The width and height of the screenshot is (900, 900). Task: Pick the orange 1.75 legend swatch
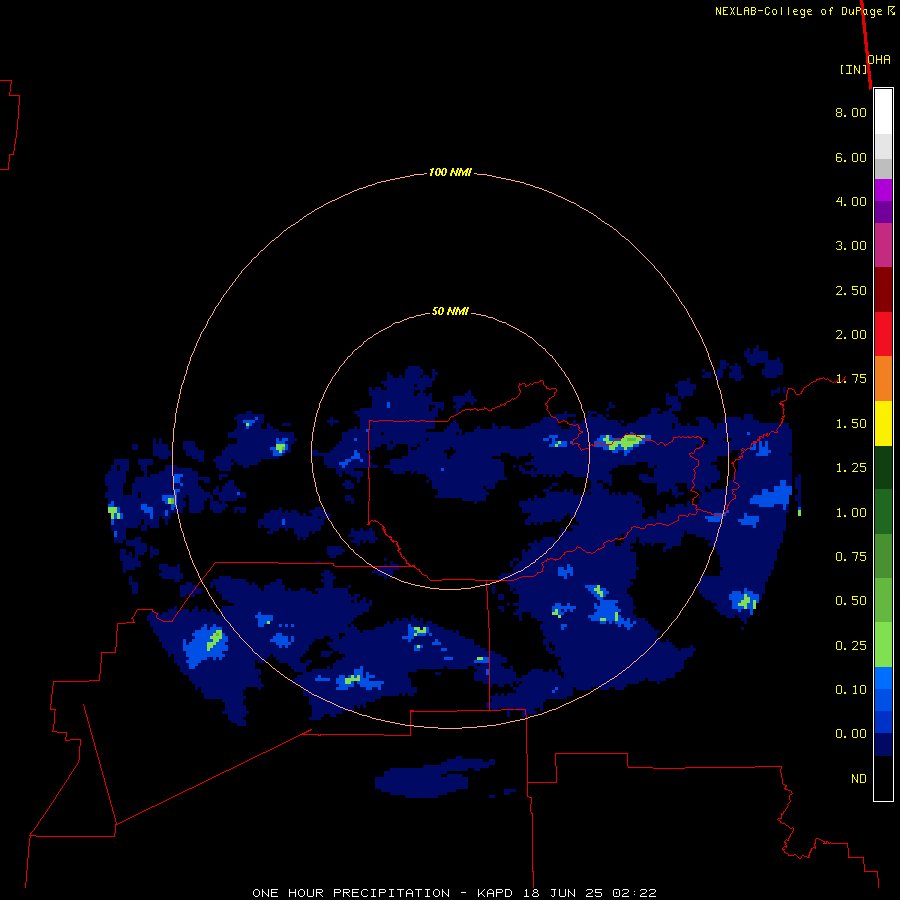(x=883, y=378)
